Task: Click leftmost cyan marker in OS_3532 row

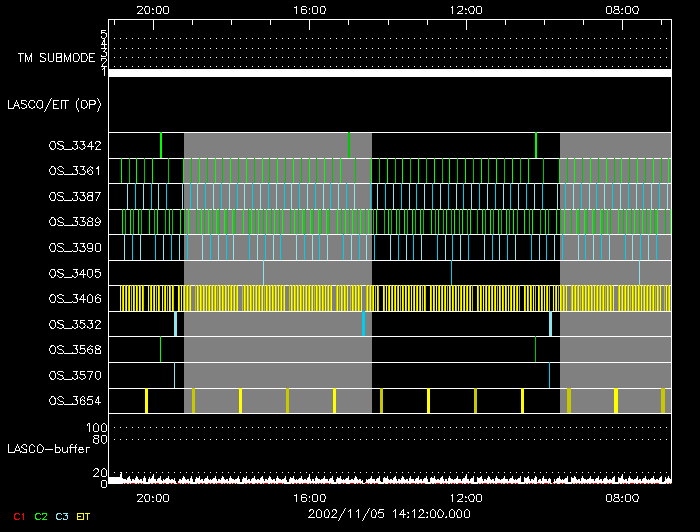Action: coord(175,324)
